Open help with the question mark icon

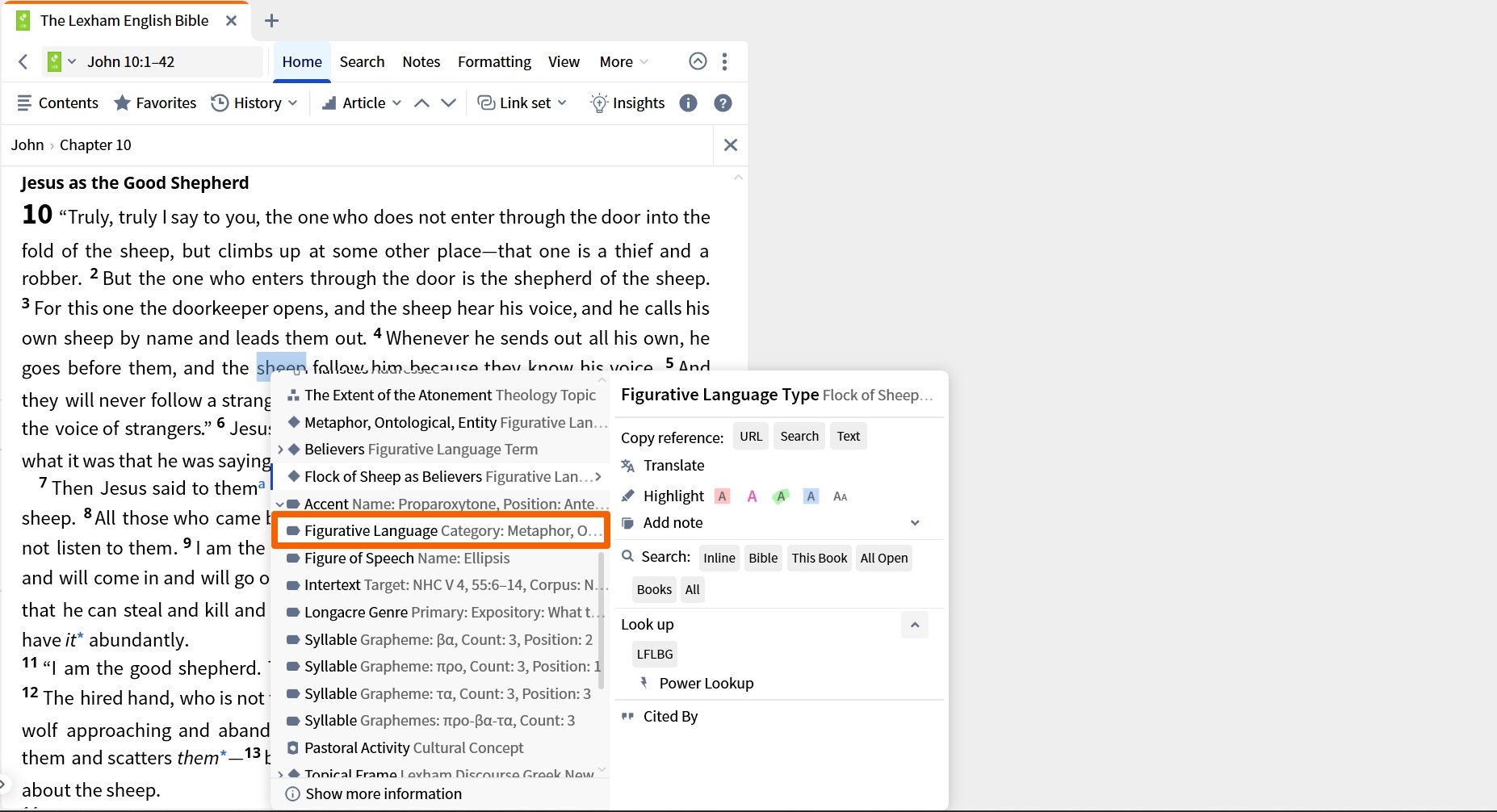[x=723, y=103]
